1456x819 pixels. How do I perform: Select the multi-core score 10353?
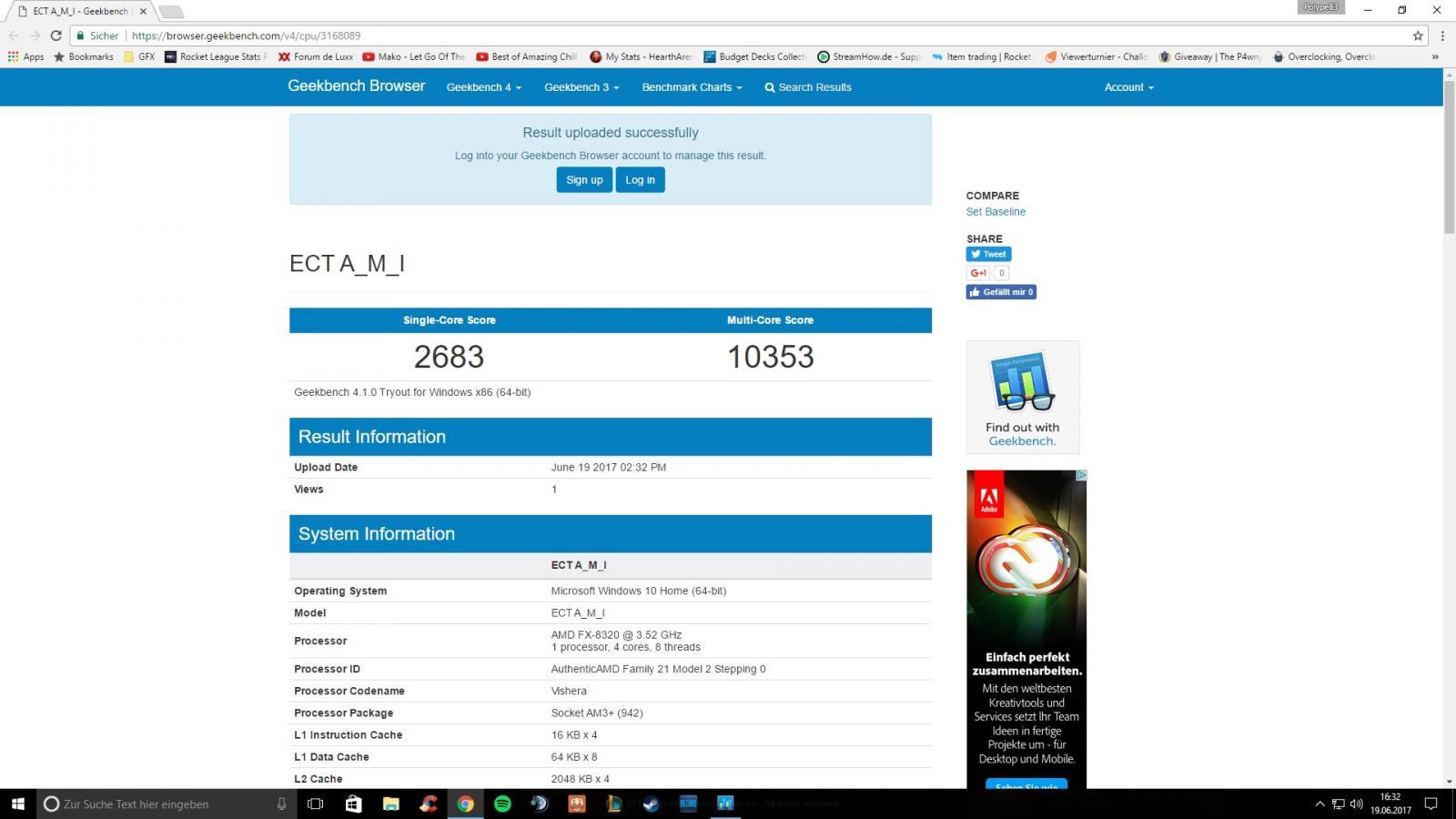pos(770,357)
